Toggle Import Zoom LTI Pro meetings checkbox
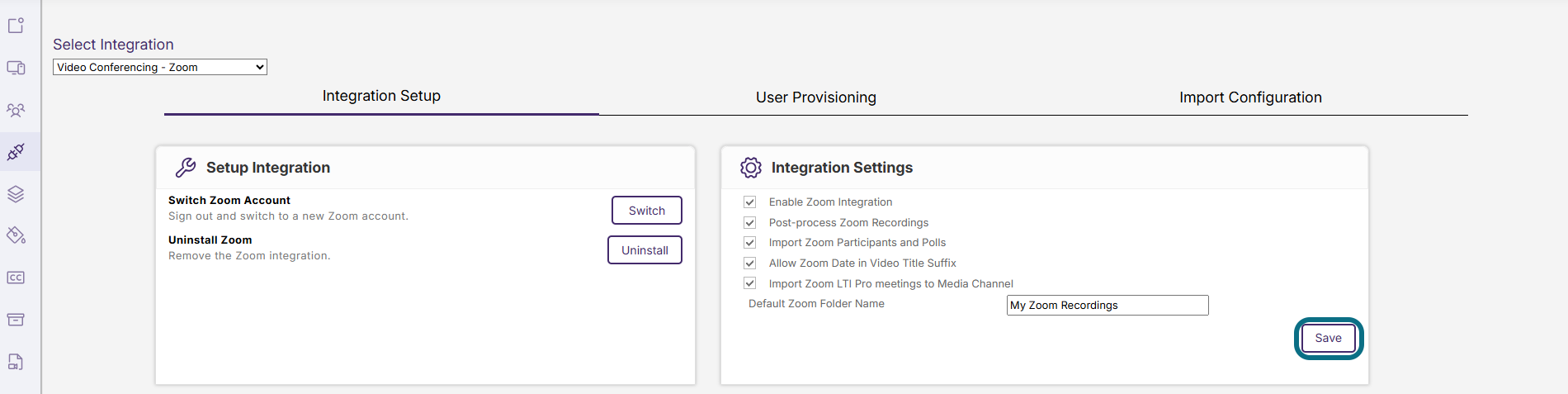This screenshot has height=394, width=1568. (x=749, y=283)
